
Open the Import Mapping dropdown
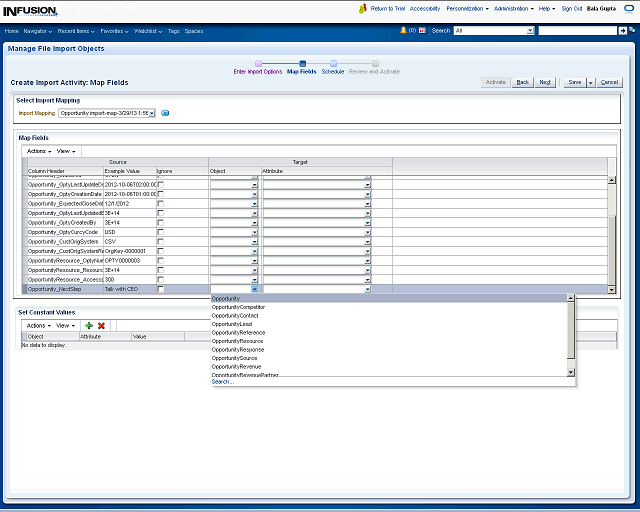[x=152, y=113]
